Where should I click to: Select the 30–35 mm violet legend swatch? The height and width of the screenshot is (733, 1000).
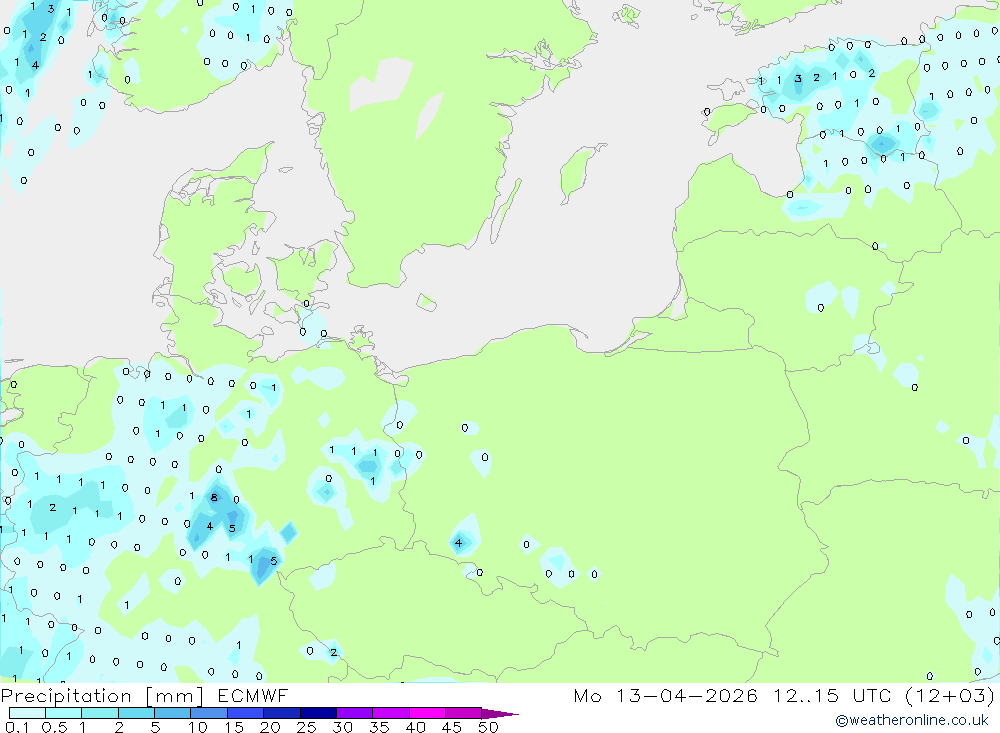[355, 713]
